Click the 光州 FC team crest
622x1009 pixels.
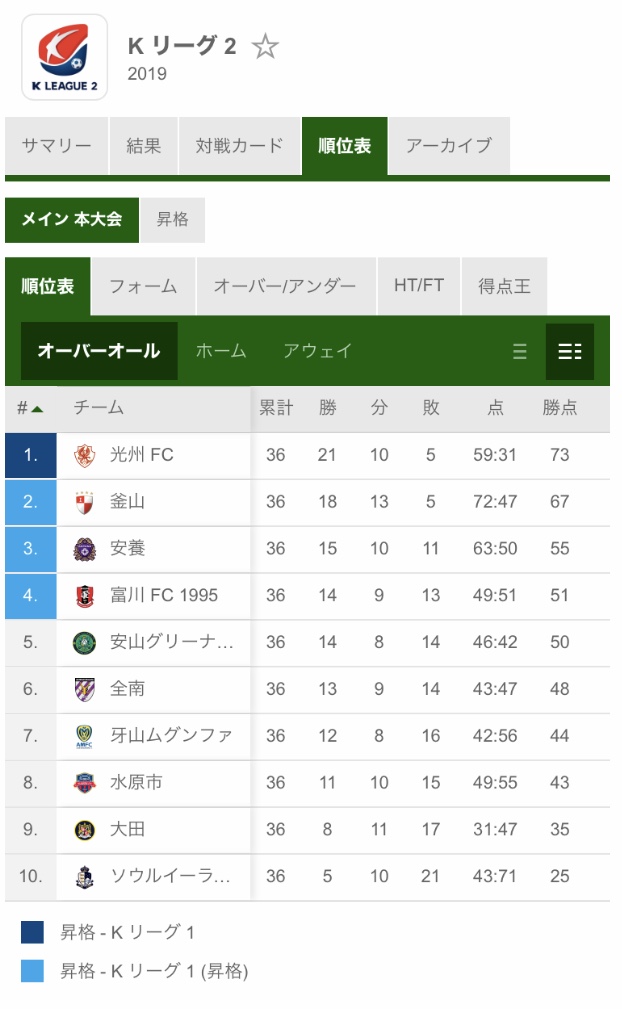(x=85, y=456)
